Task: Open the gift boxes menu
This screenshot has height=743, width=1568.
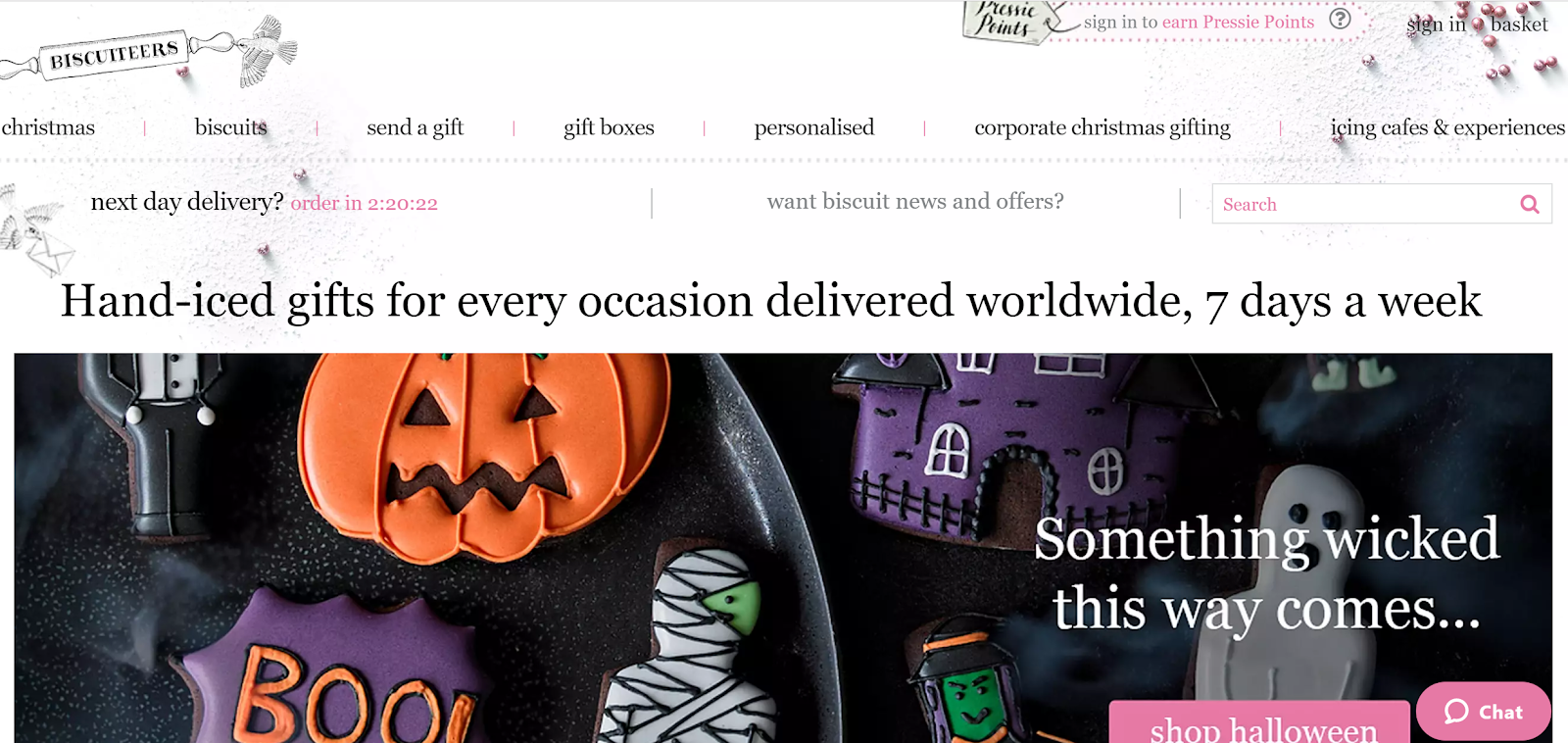Action: point(609,127)
